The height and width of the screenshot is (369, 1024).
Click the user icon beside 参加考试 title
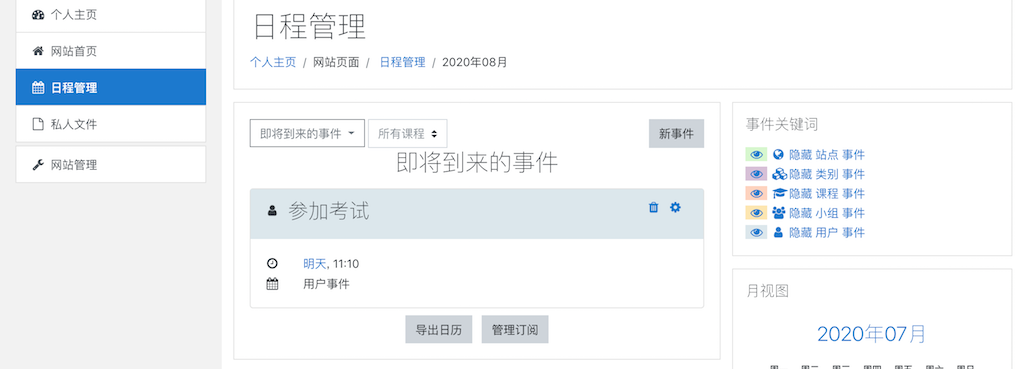(272, 211)
